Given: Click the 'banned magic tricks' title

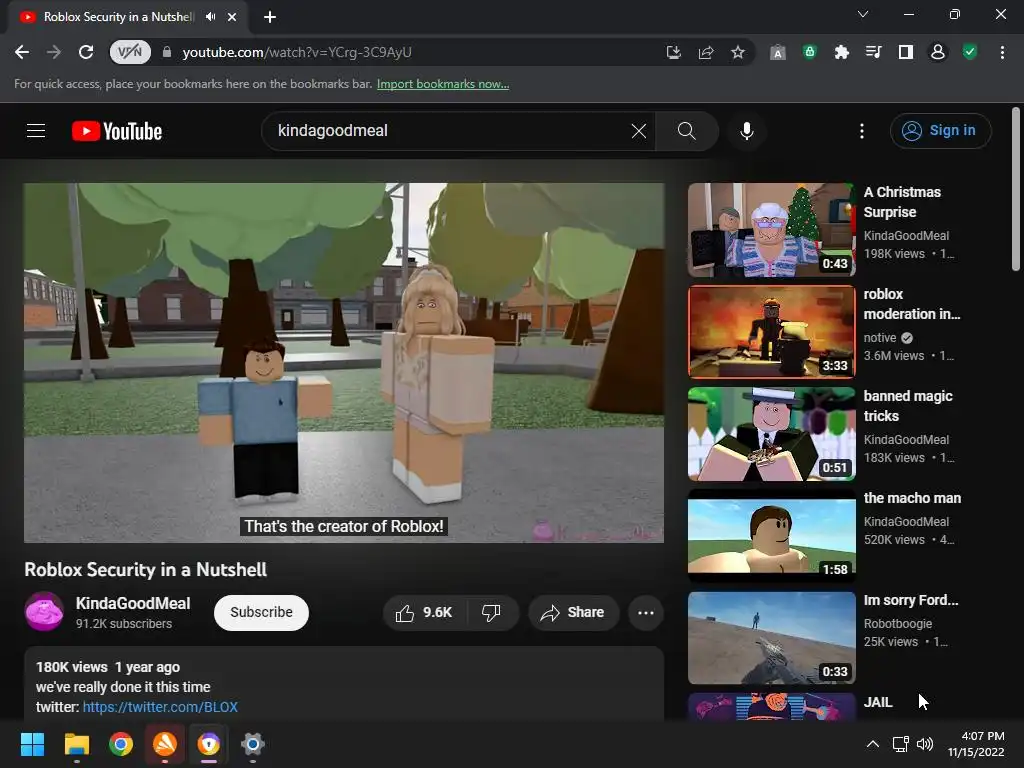Looking at the screenshot, I should click(x=908, y=406).
